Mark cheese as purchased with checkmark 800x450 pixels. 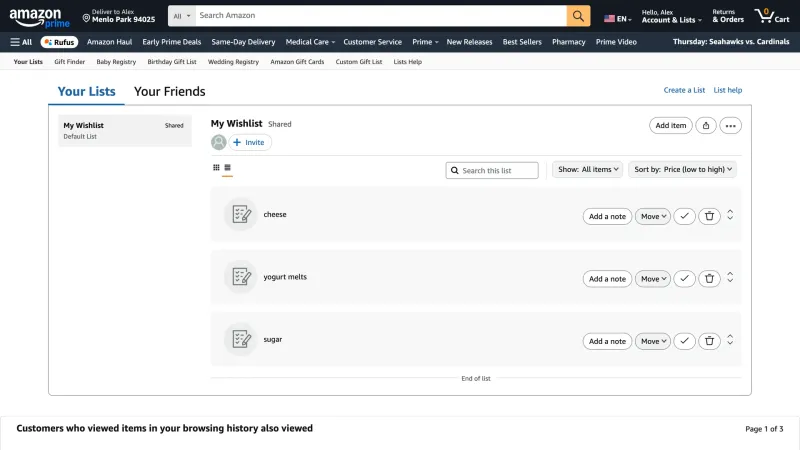(684, 216)
